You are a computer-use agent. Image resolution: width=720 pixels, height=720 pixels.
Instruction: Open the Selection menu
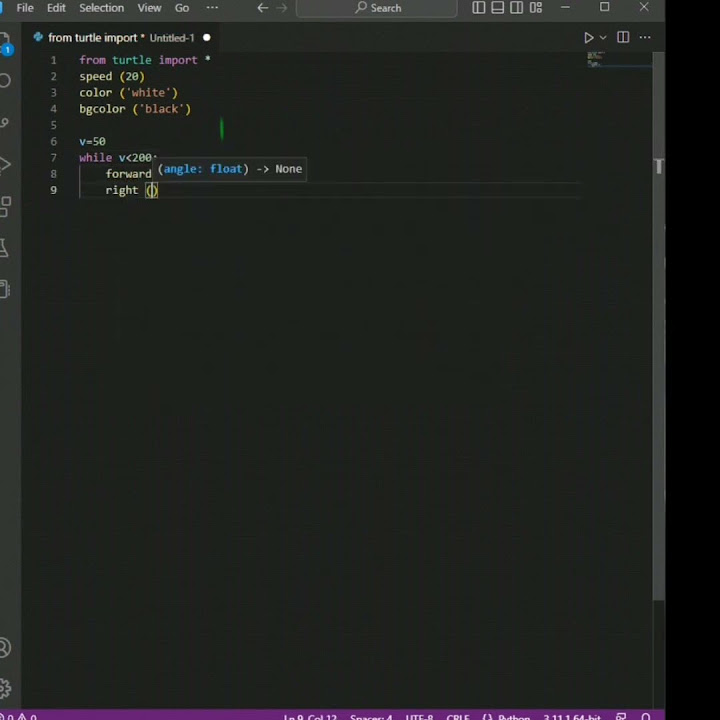[101, 8]
